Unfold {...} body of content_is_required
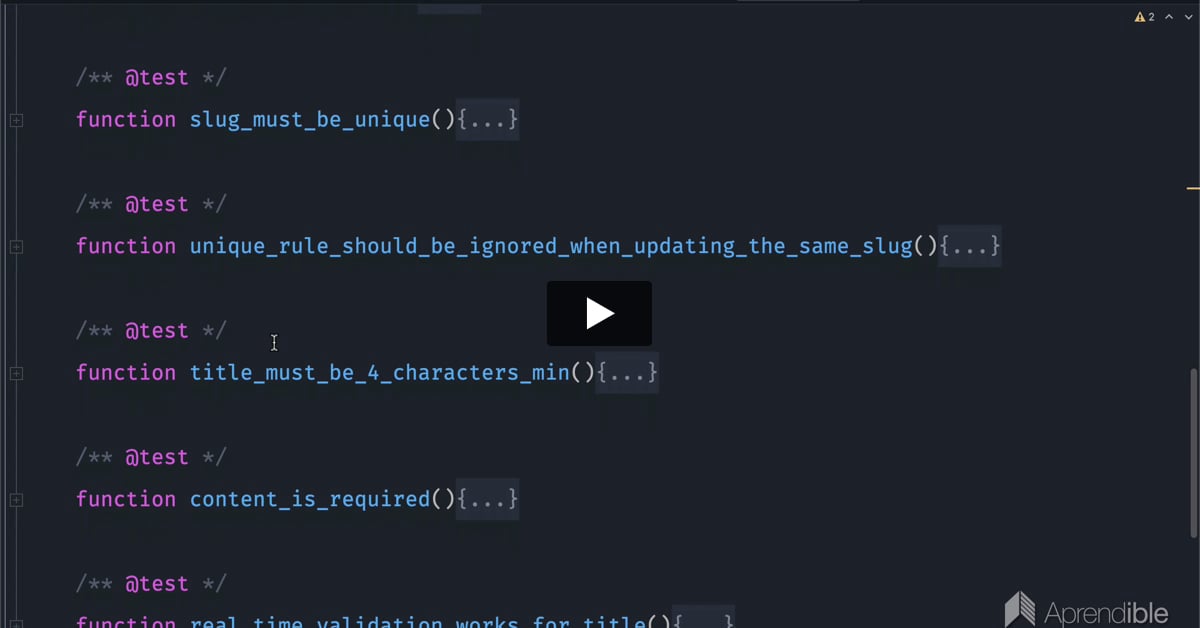The height and width of the screenshot is (628, 1200). 488,498
